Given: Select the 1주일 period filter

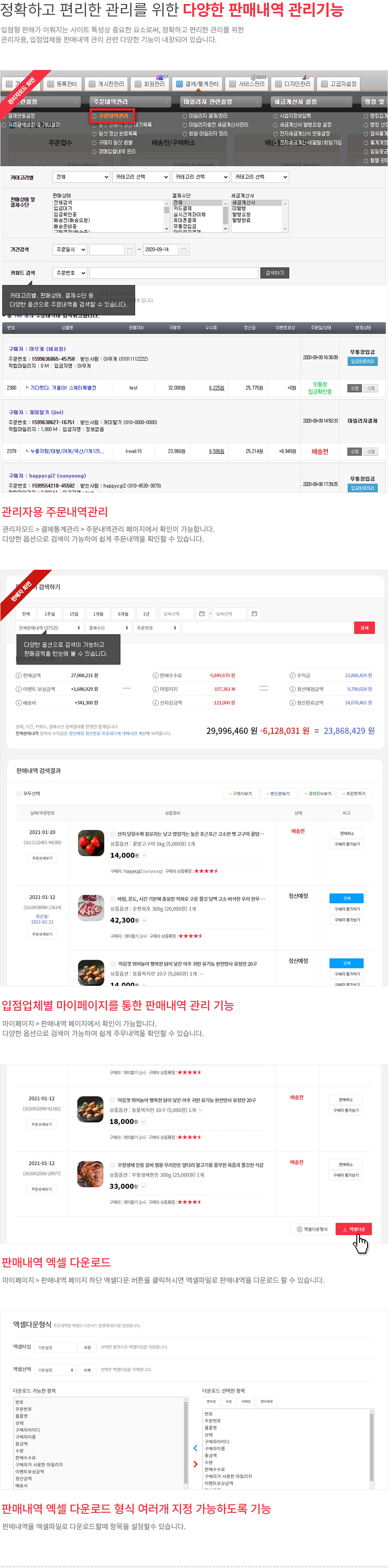Looking at the screenshot, I should coord(50,613).
